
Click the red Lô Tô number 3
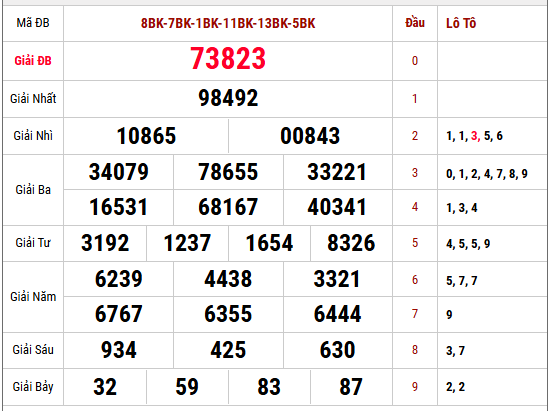[x=474, y=136]
